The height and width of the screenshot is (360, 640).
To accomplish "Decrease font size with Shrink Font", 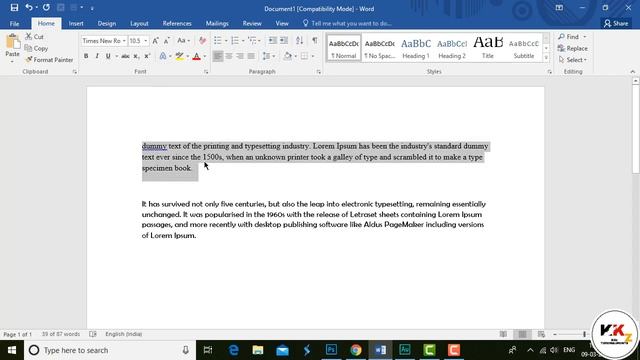I will [167, 41].
